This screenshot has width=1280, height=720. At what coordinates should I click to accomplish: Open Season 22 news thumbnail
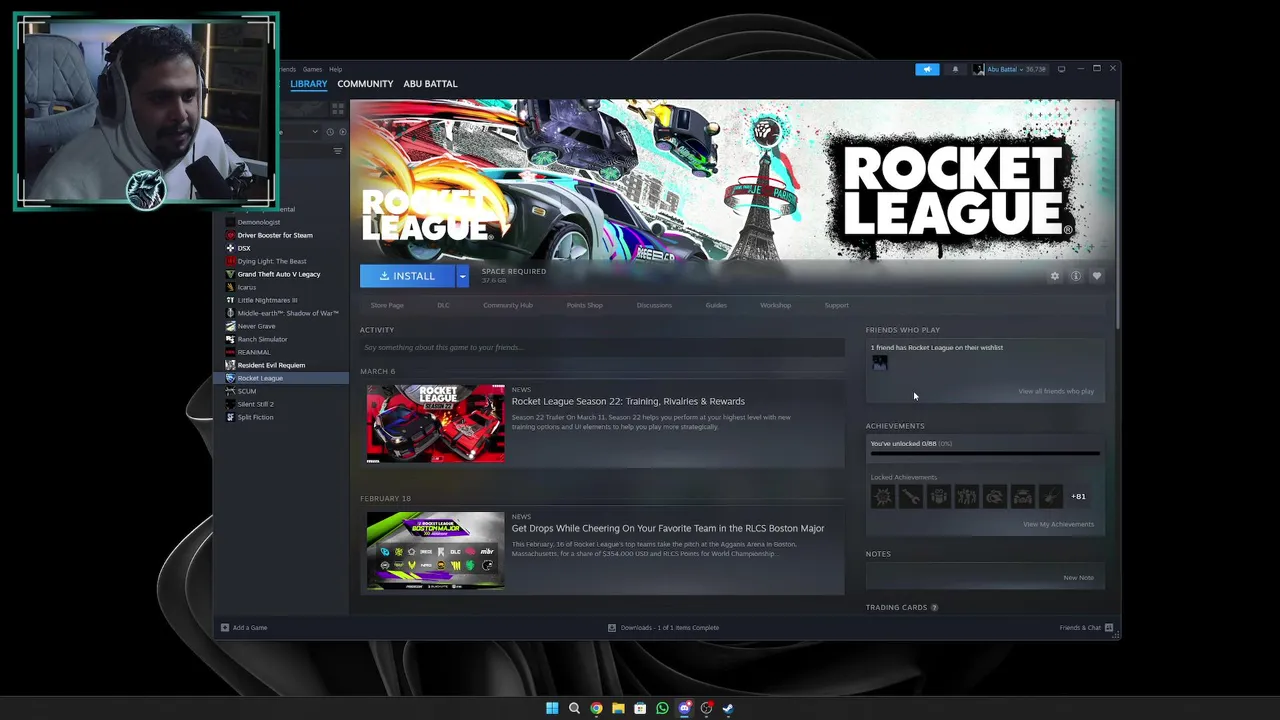[x=435, y=423]
